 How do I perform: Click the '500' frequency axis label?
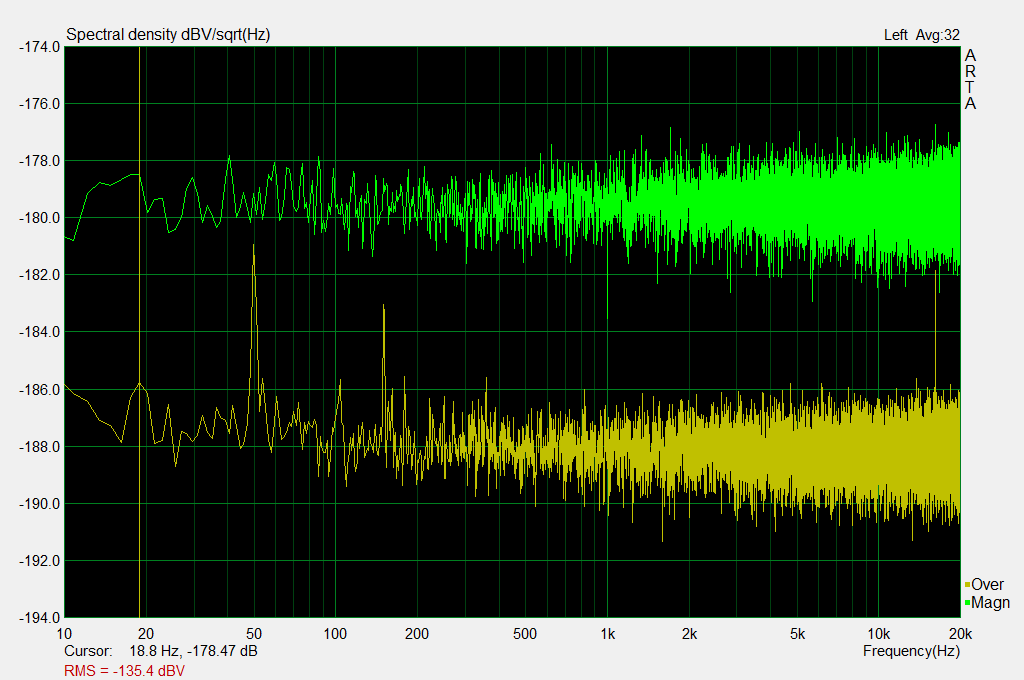pos(525,634)
